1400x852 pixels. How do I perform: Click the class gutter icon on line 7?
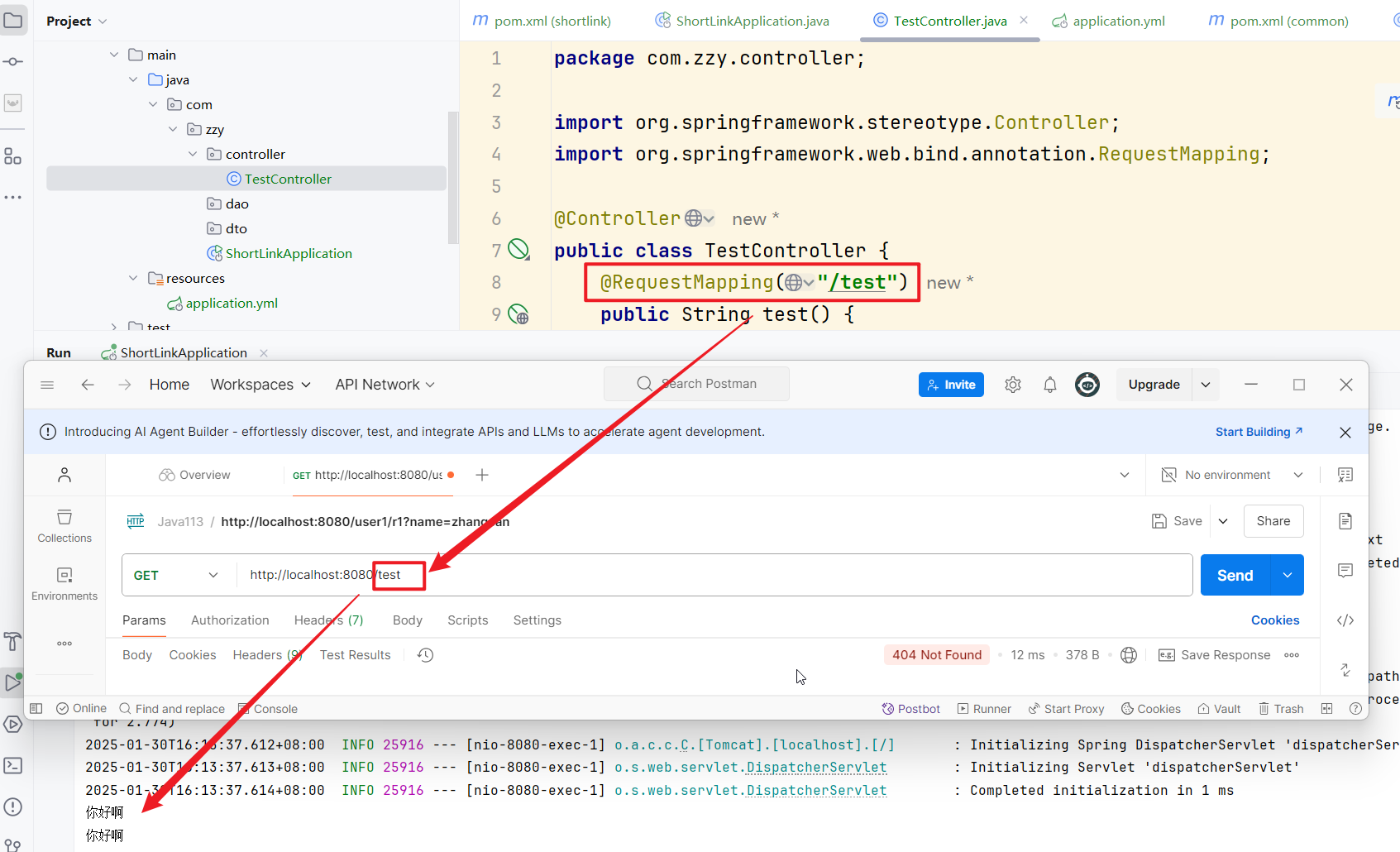click(x=518, y=250)
